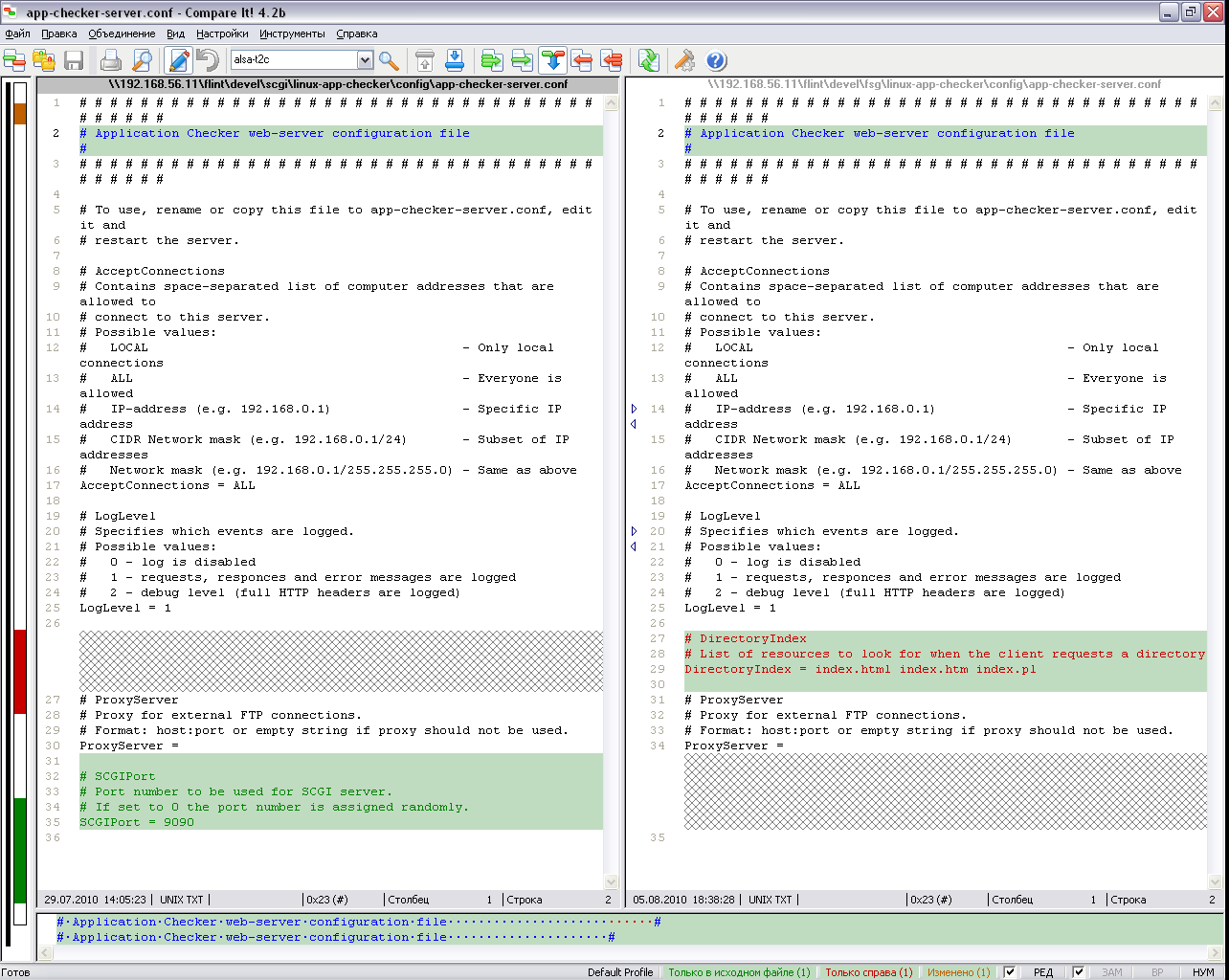Open the Правка menu
1229x980 pixels.
coord(59,33)
